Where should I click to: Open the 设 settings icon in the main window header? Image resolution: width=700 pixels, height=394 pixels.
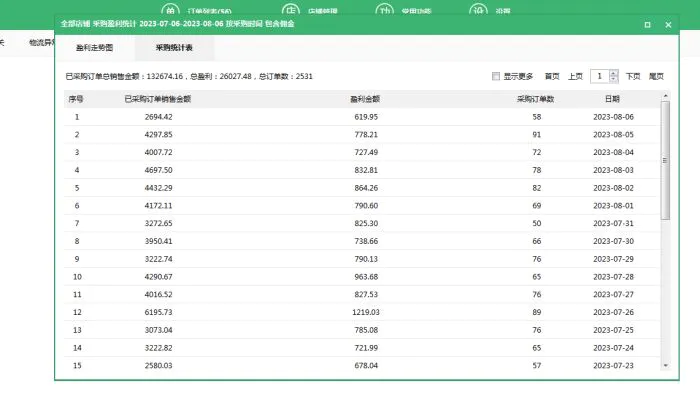click(x=478, y=10)
